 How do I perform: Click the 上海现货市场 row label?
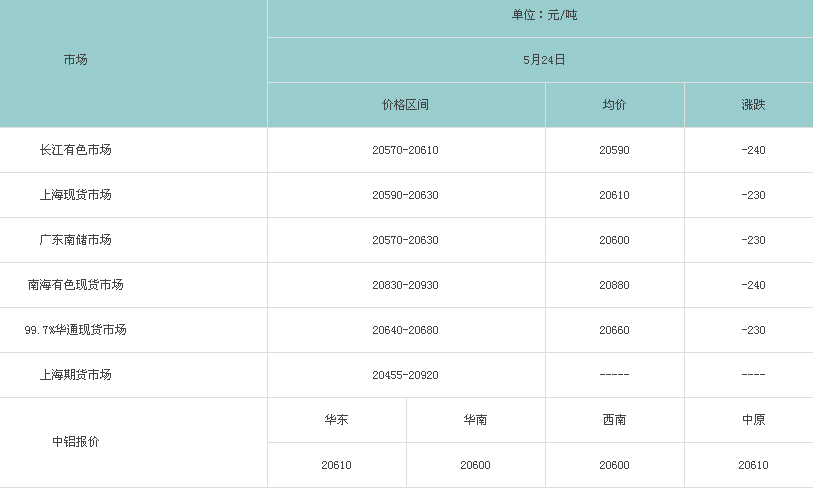click(75, 195)
